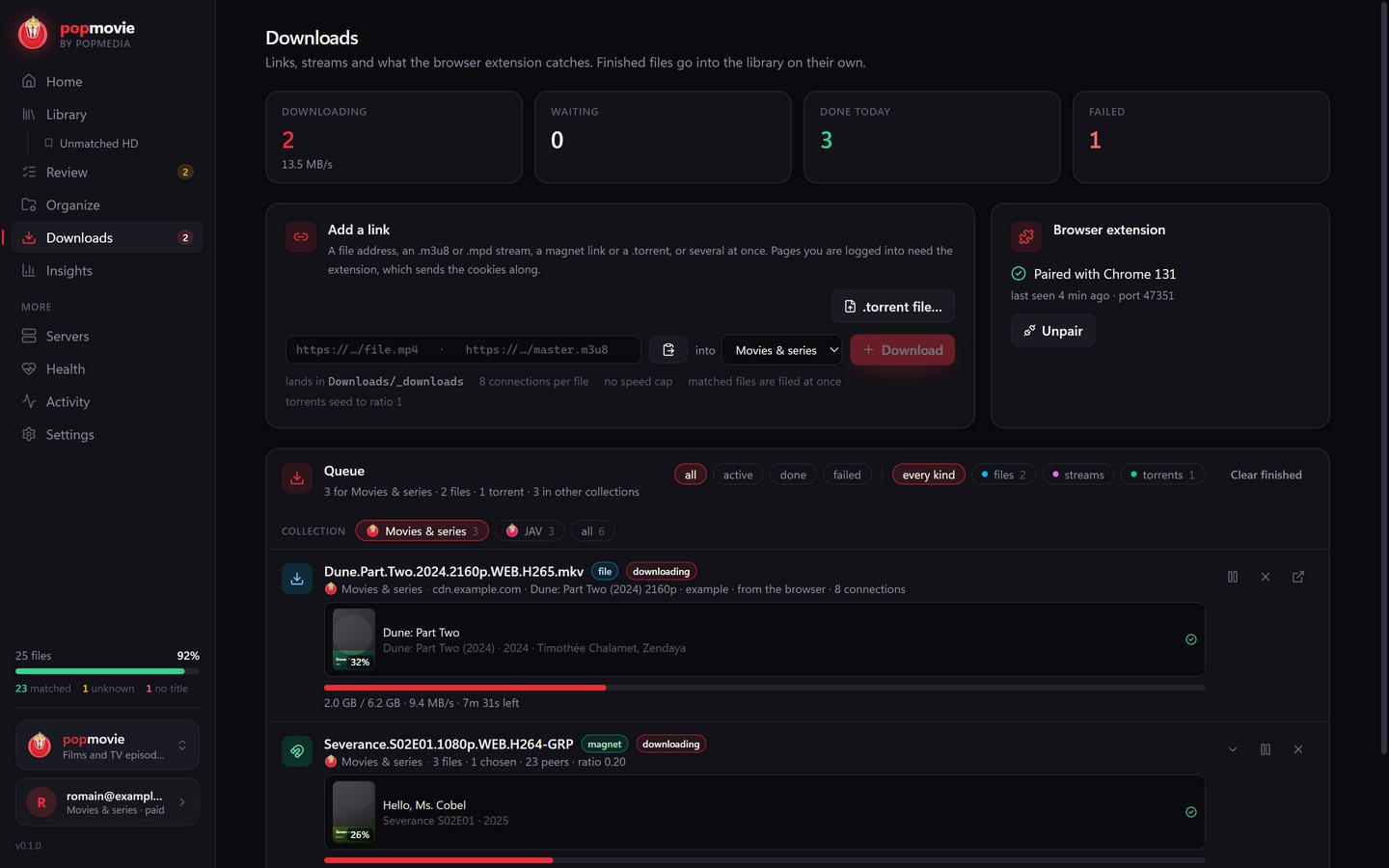Select the 'all' status filter
This screenshot has width=1389, height=868.
point(691,475)
